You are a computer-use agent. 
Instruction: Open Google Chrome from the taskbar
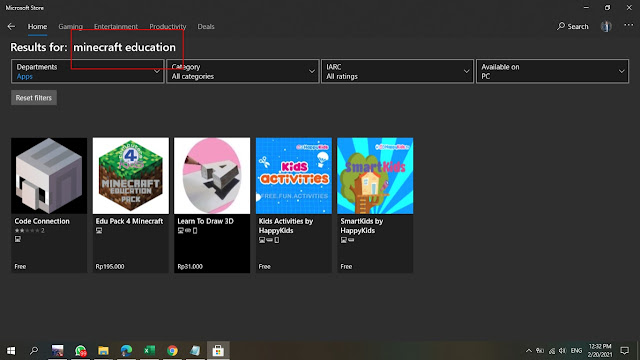(x=172, y=351)
